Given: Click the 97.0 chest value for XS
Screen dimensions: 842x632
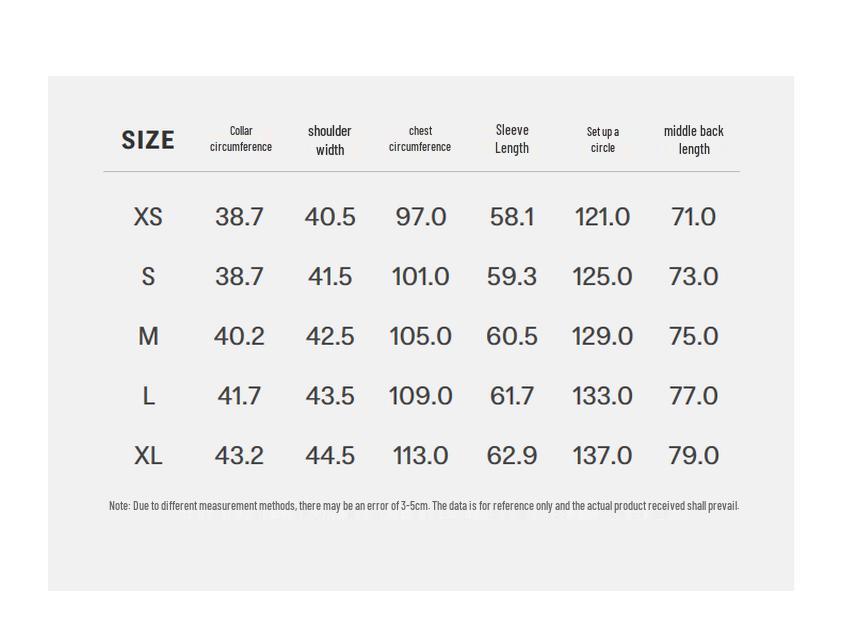Looking at the screenshot, I should point(421,217).
